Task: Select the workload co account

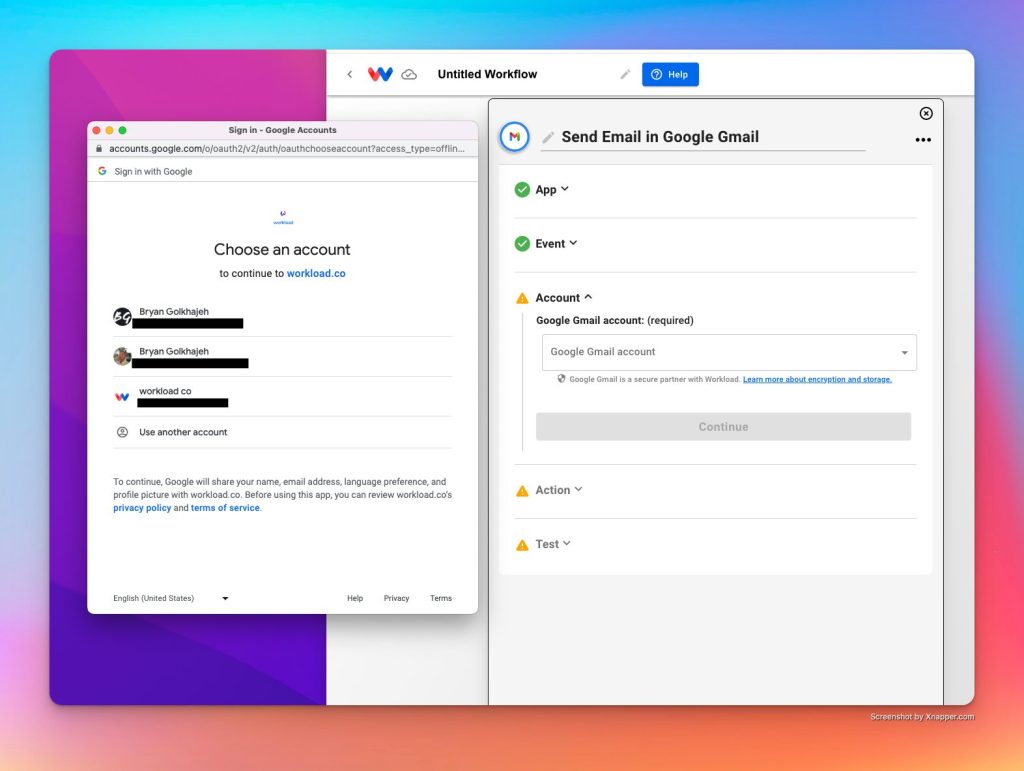Action: tap(283, 397)
